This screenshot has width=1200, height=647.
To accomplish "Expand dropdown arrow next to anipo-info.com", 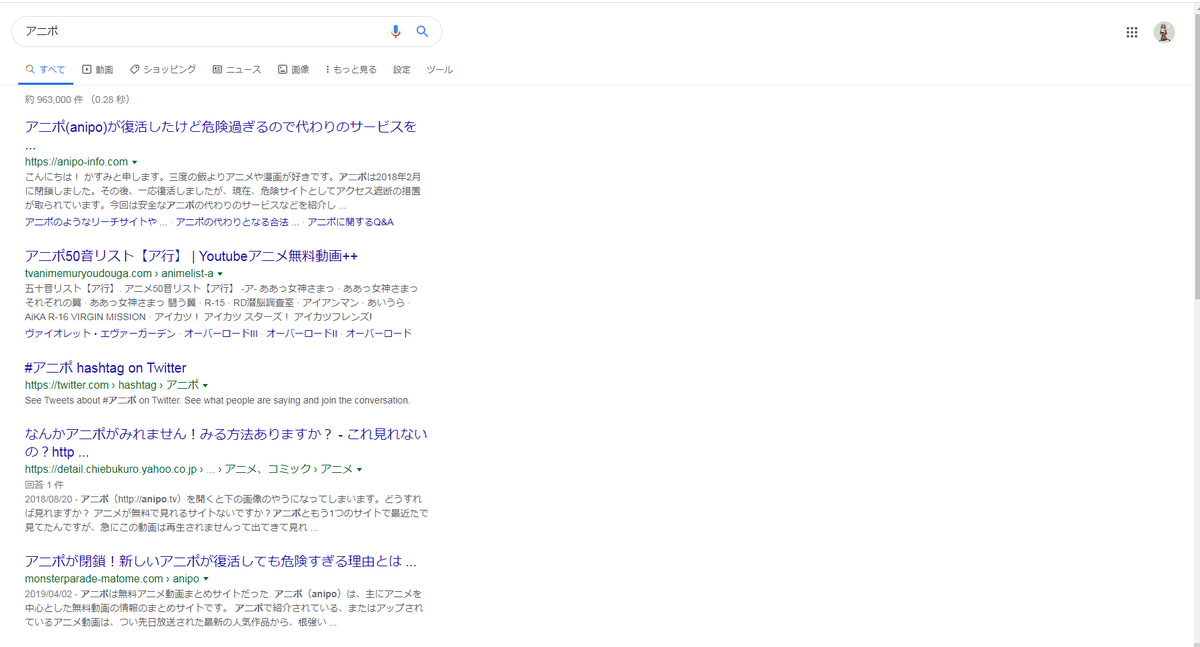I will tap(134, 162).
